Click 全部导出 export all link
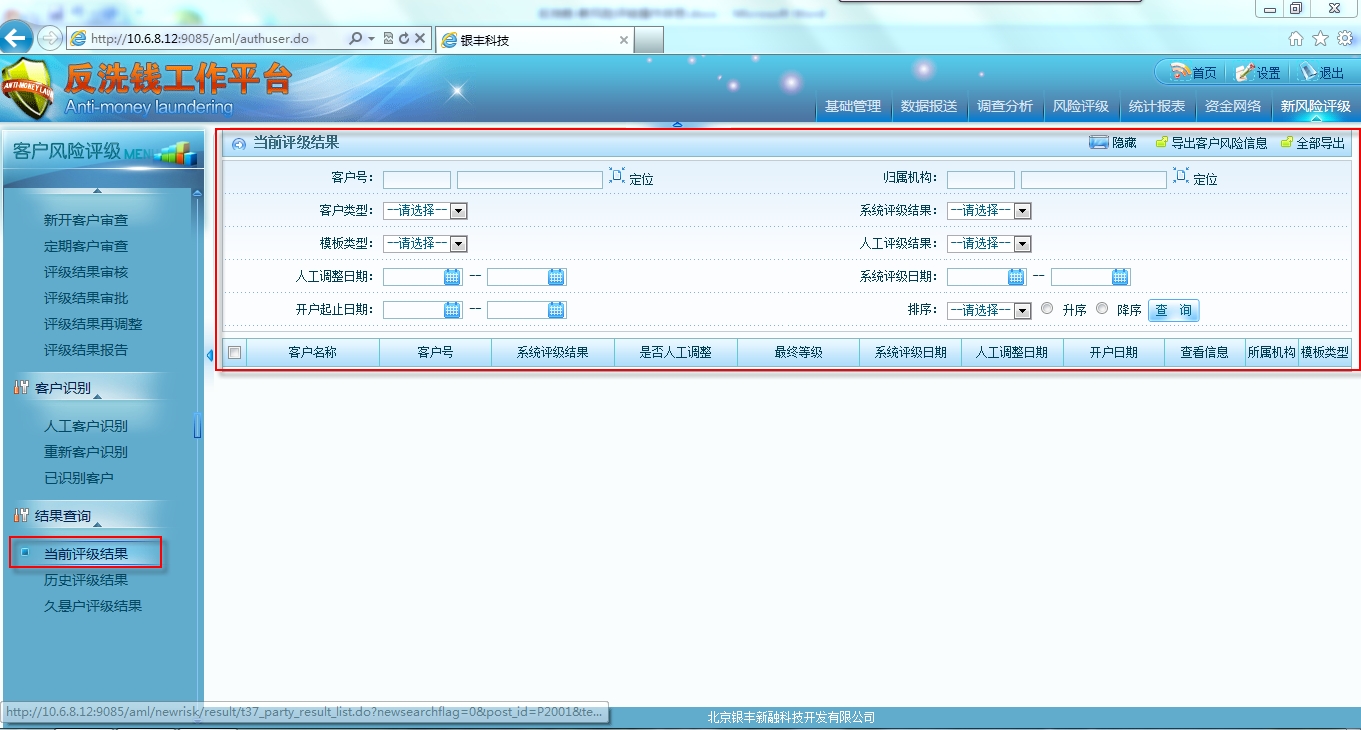Image resolution: width=1361 pixels, height=730 pixels. click(x=1313, y=143)
